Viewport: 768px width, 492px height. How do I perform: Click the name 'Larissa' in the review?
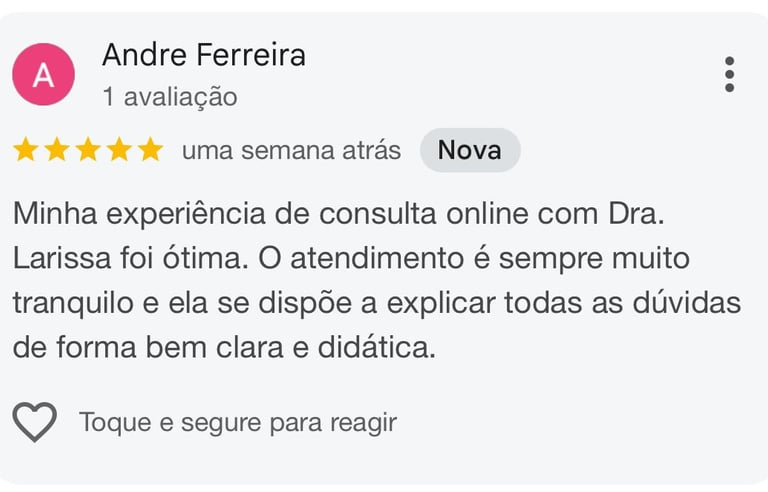62,258
